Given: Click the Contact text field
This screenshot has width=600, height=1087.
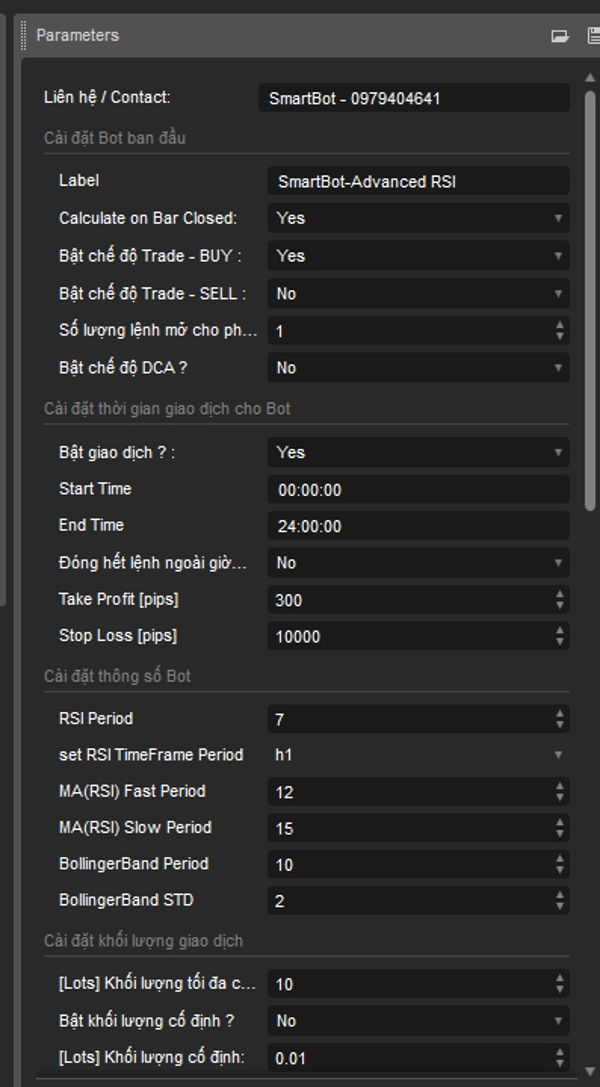Looking at the screenshot, I should coord(413,98).
